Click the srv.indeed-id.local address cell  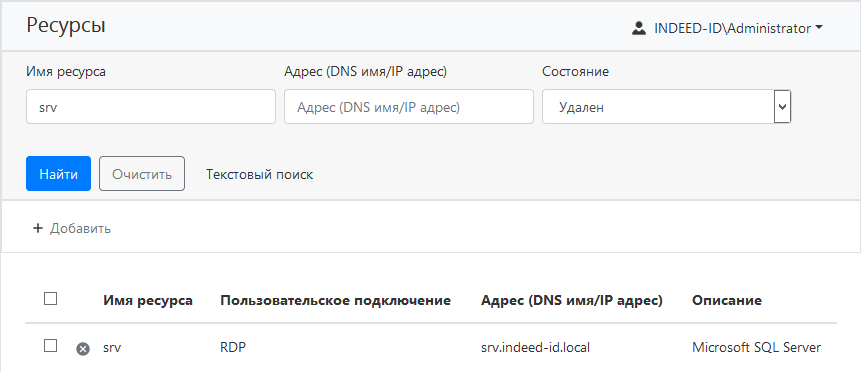(535, 347)
